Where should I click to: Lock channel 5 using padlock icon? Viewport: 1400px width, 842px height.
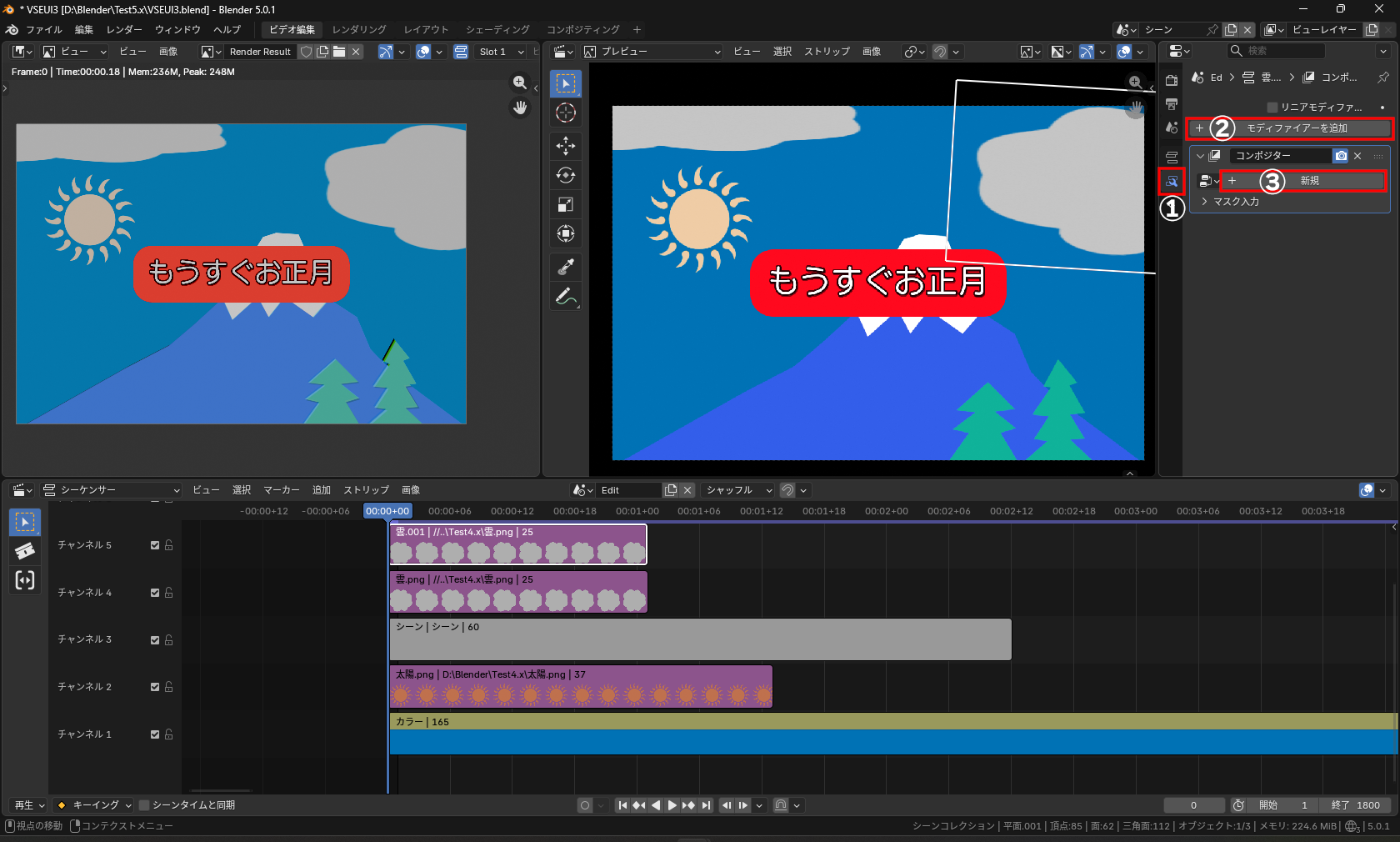click(x=168, y=545)
